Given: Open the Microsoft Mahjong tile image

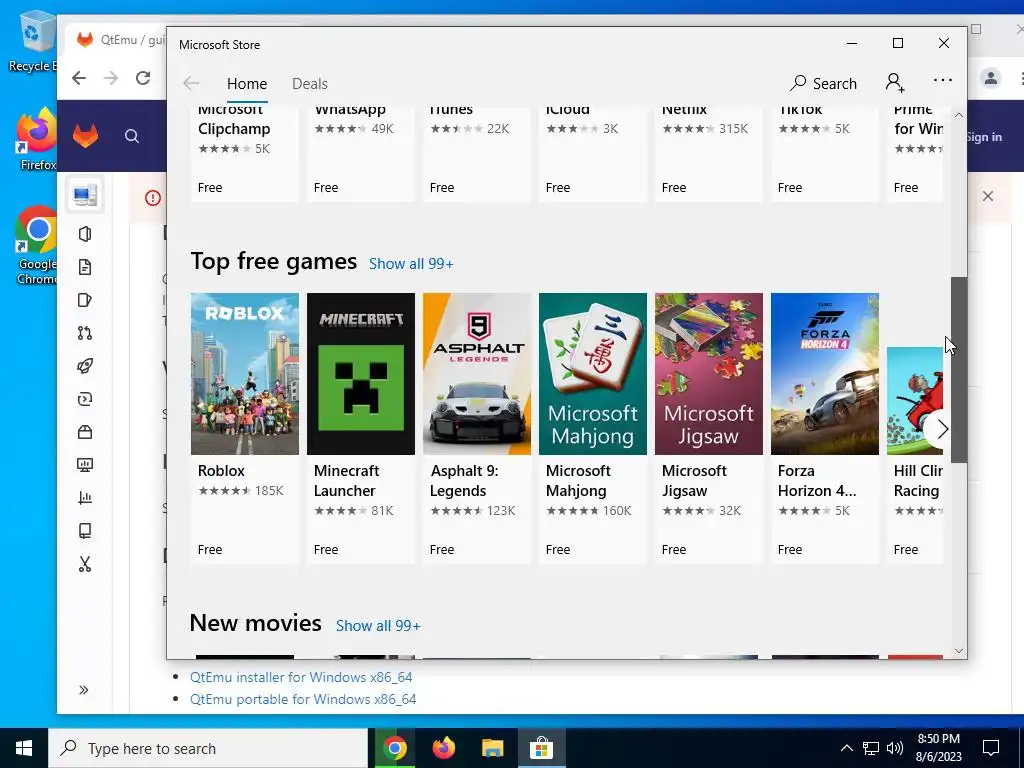Looking at the screenshot, I should pos(593,374).
